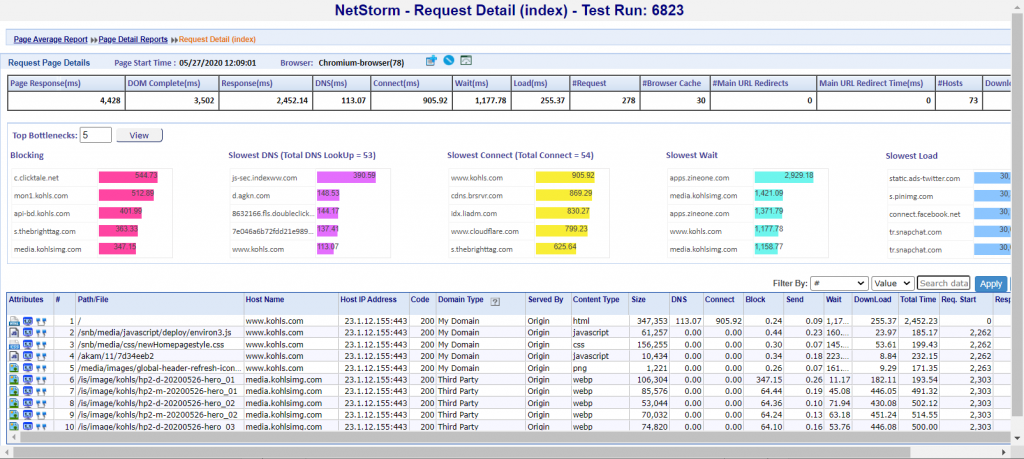Click the monitor icon for /akam/11/7d34eeb2 row

[28, 356]
